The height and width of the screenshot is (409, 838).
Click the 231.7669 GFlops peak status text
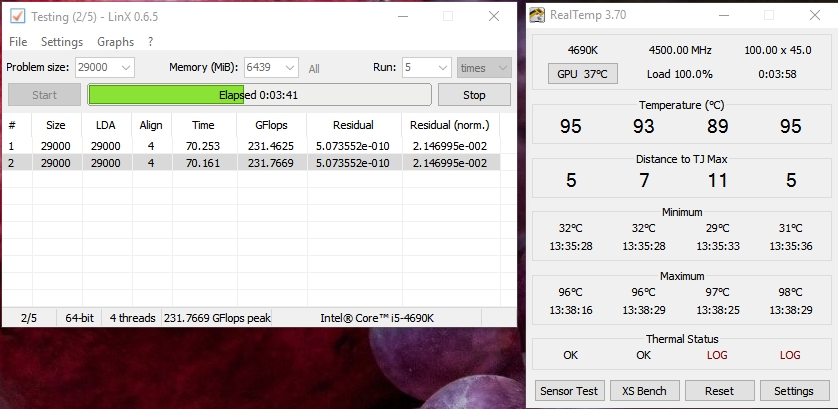click(x=218, y=318)
